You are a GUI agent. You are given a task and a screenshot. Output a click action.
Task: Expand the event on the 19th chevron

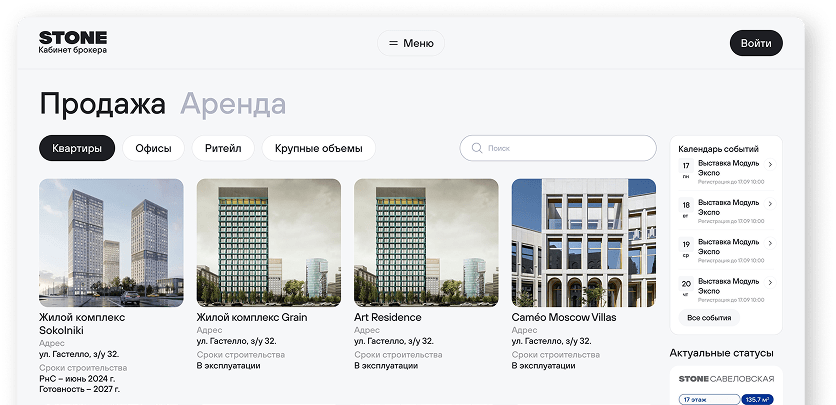770,243
